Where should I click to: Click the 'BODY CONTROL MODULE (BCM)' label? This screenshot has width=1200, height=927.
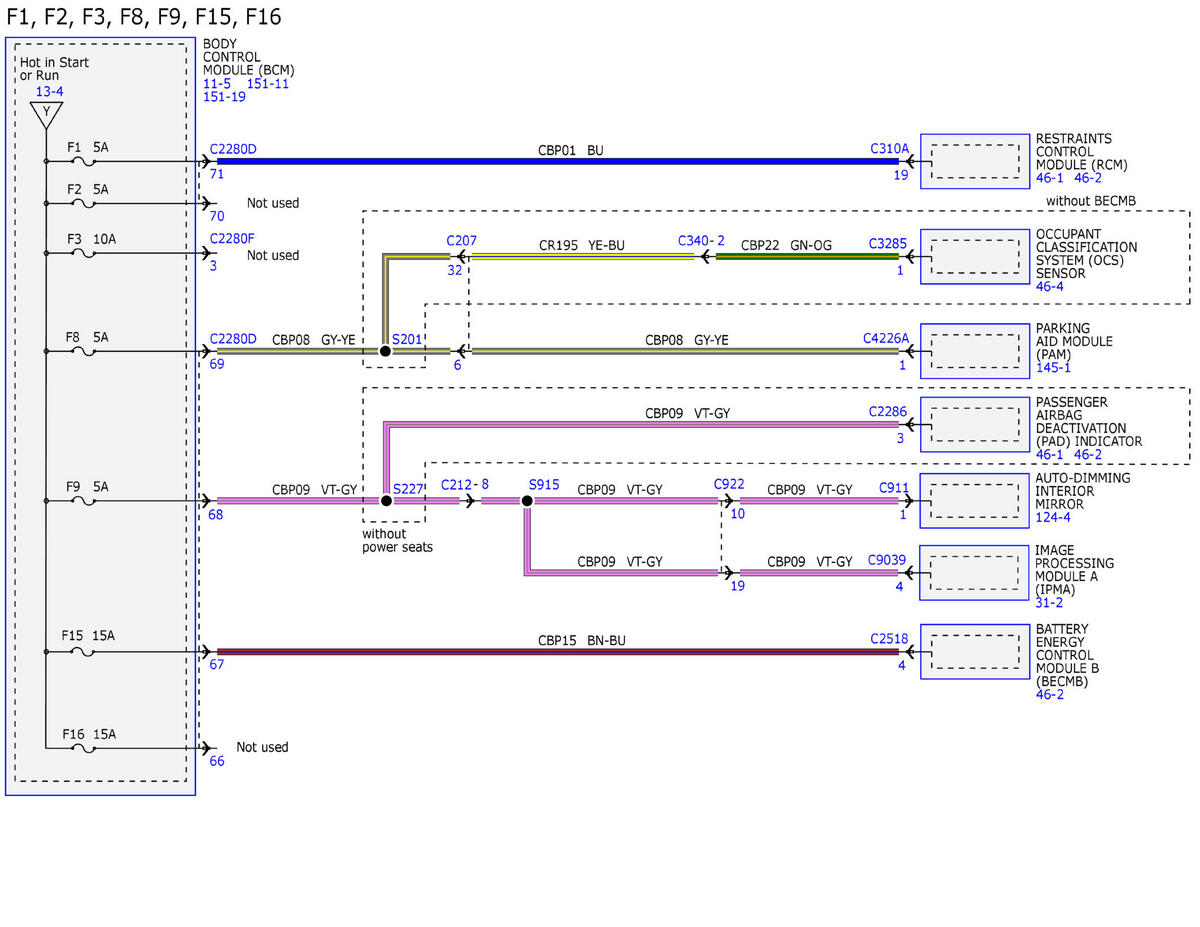tap(249, 58)
